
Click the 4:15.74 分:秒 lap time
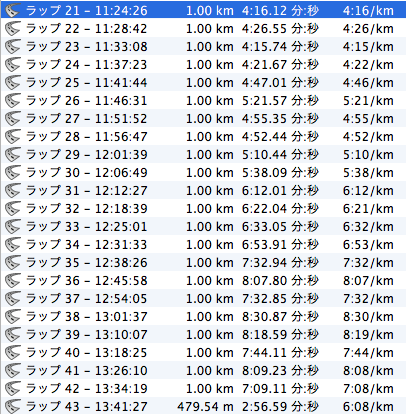(x=280, y=47)
